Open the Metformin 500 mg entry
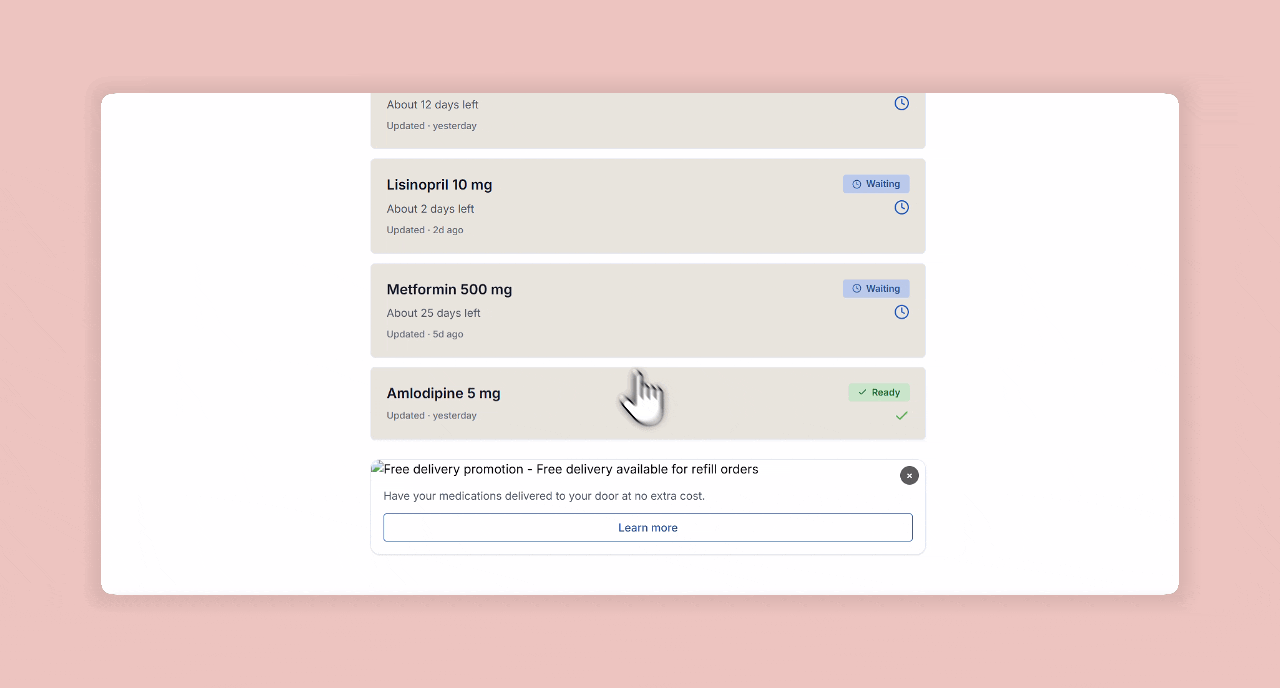1280x688 pixels. click(449, 289)
